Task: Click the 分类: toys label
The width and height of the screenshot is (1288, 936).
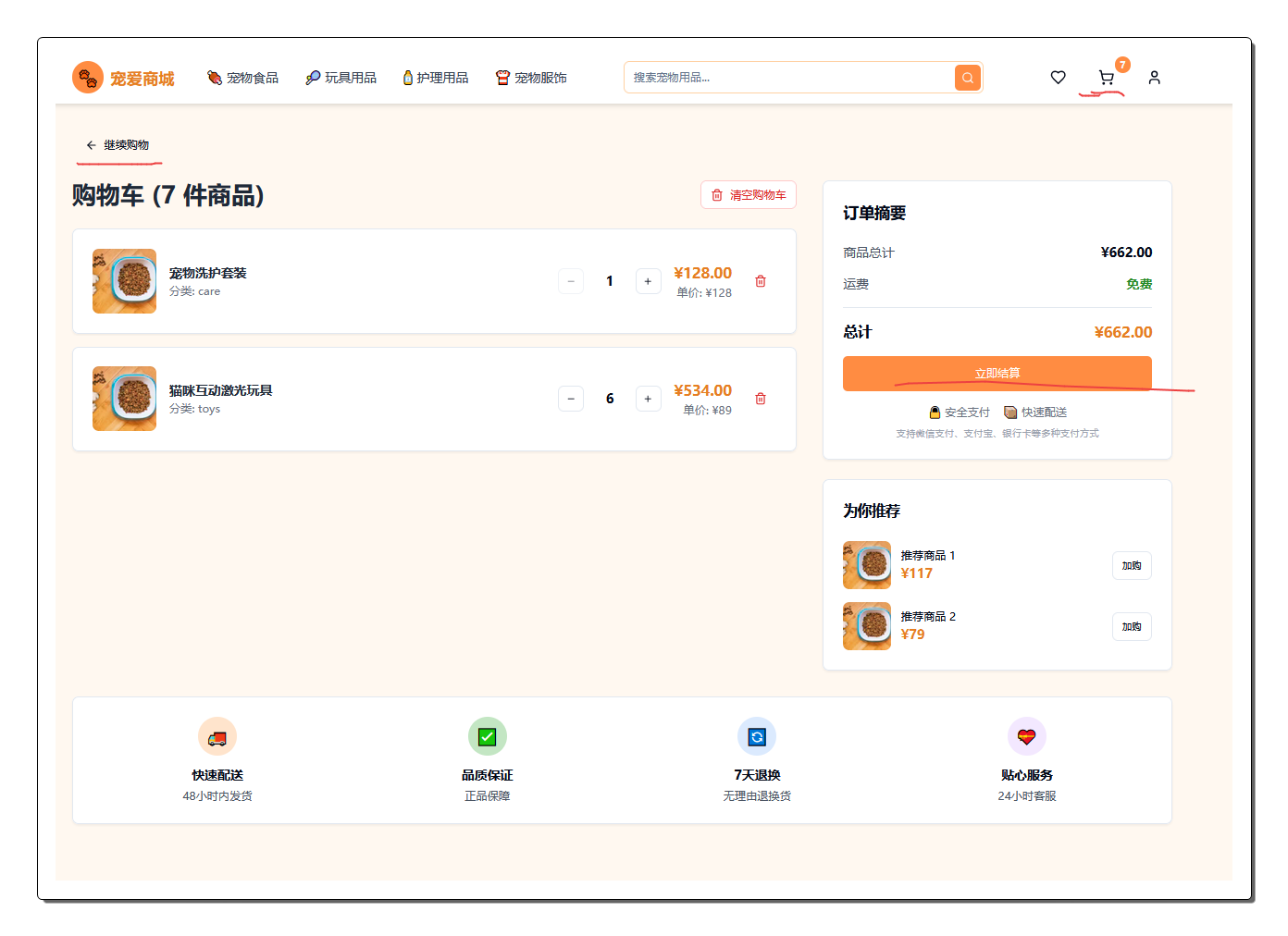Action: (195, 409)
